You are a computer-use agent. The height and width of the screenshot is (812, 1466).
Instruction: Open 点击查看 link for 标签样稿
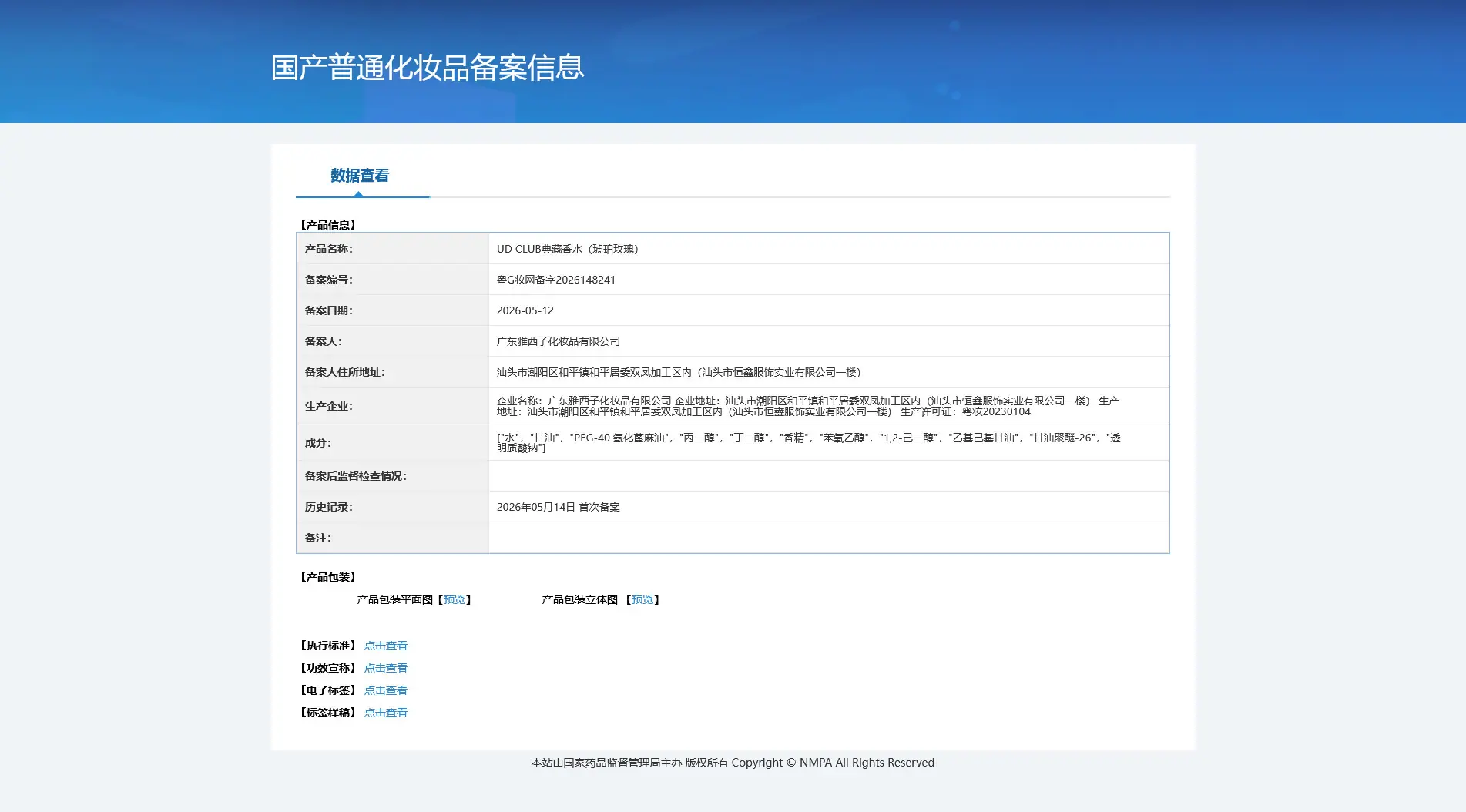386,713
